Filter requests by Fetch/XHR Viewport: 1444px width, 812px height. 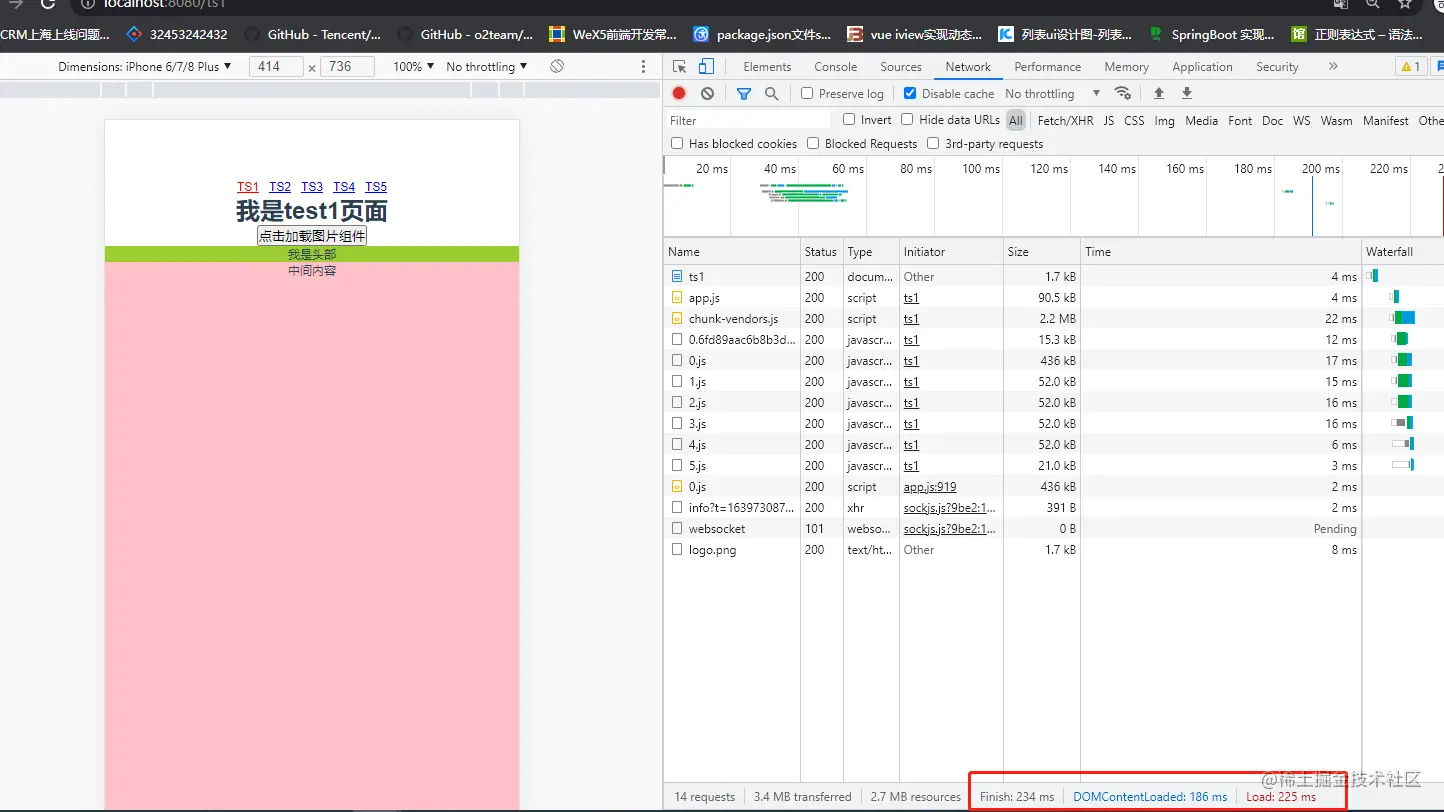[1065, 120]
